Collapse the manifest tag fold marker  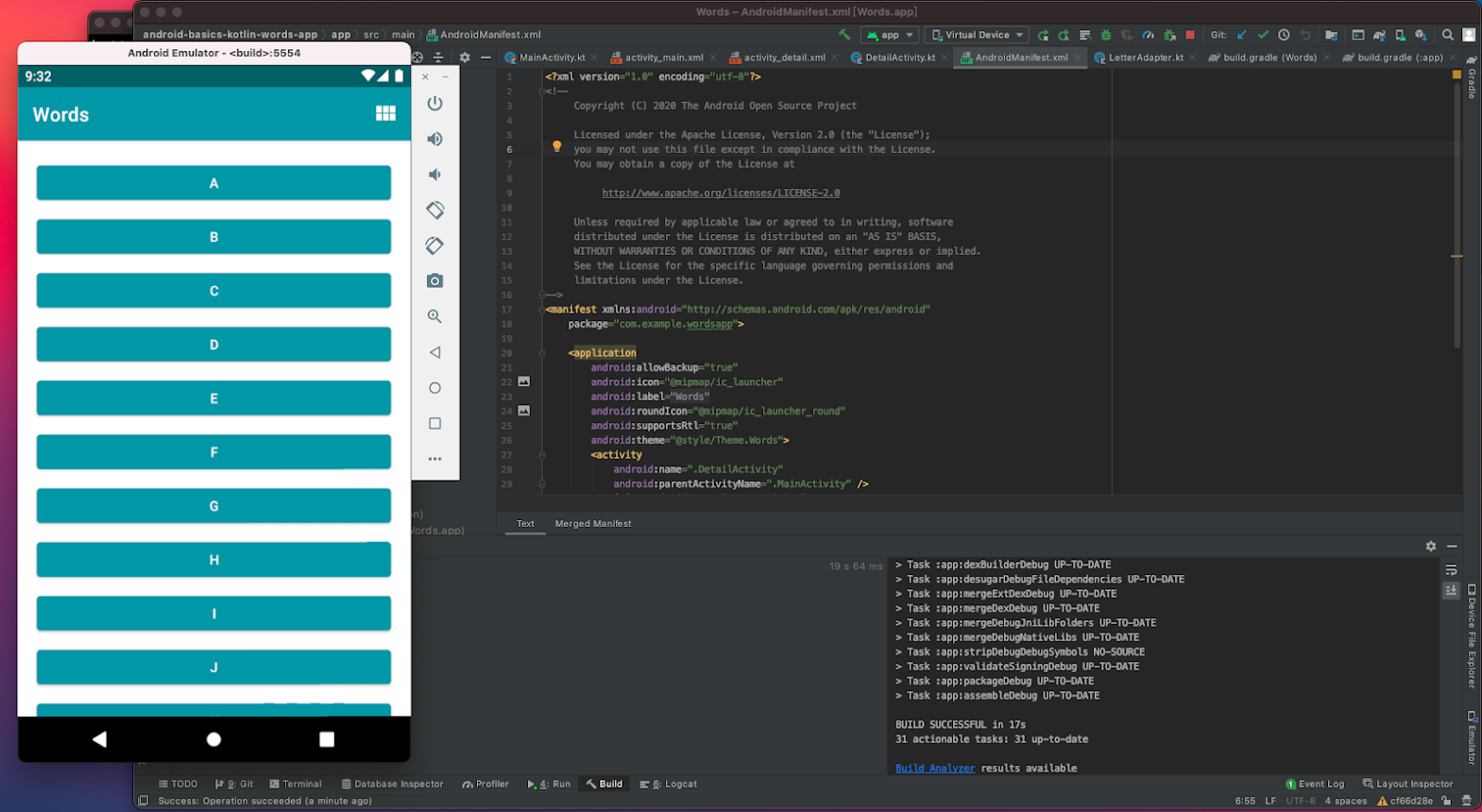pyautogui.click(x=542, y=310)
